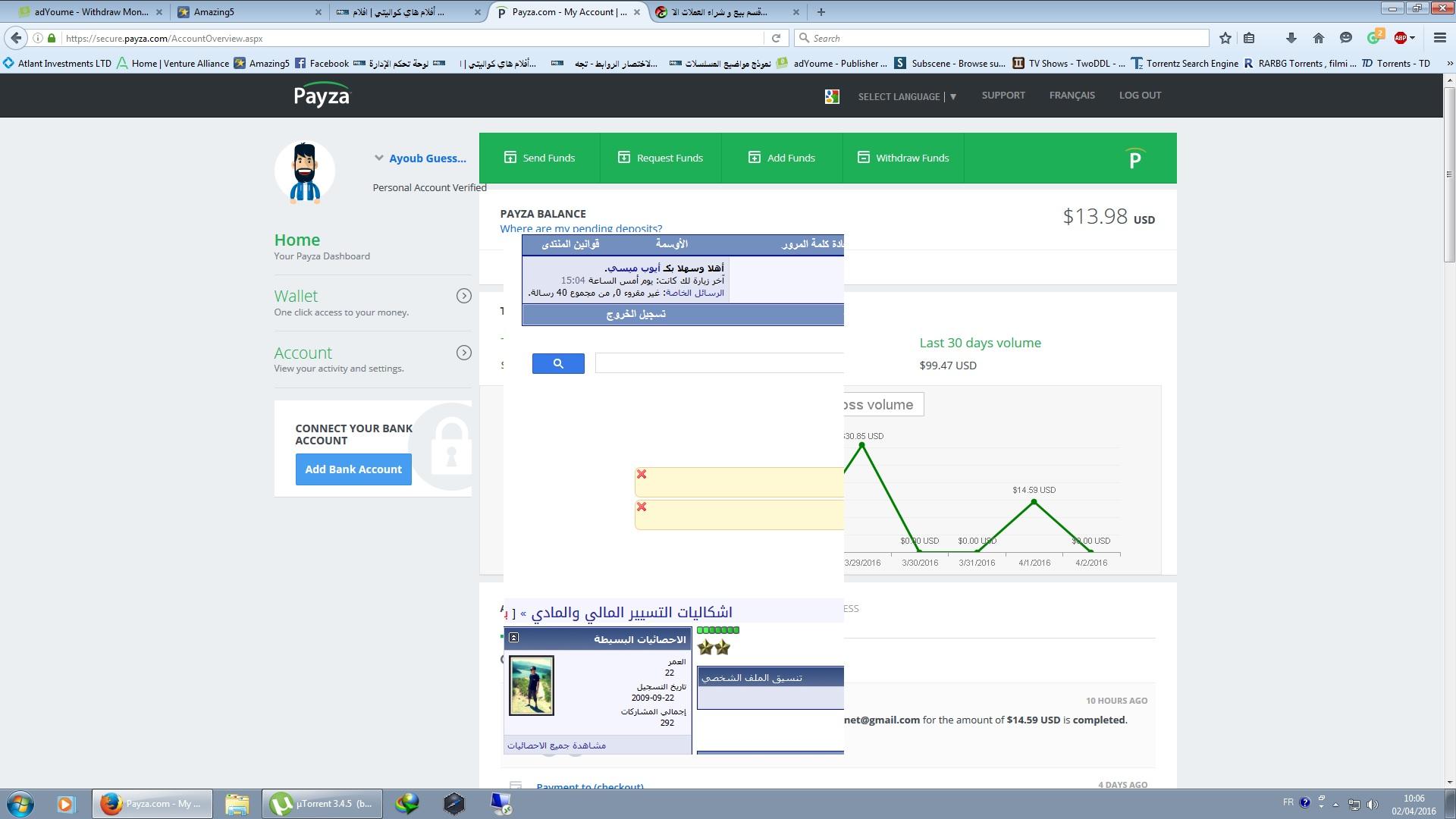Click the قوانين المنتدى forum menu item
This screenshot has width=1456, height=819.
coord(570,243)
